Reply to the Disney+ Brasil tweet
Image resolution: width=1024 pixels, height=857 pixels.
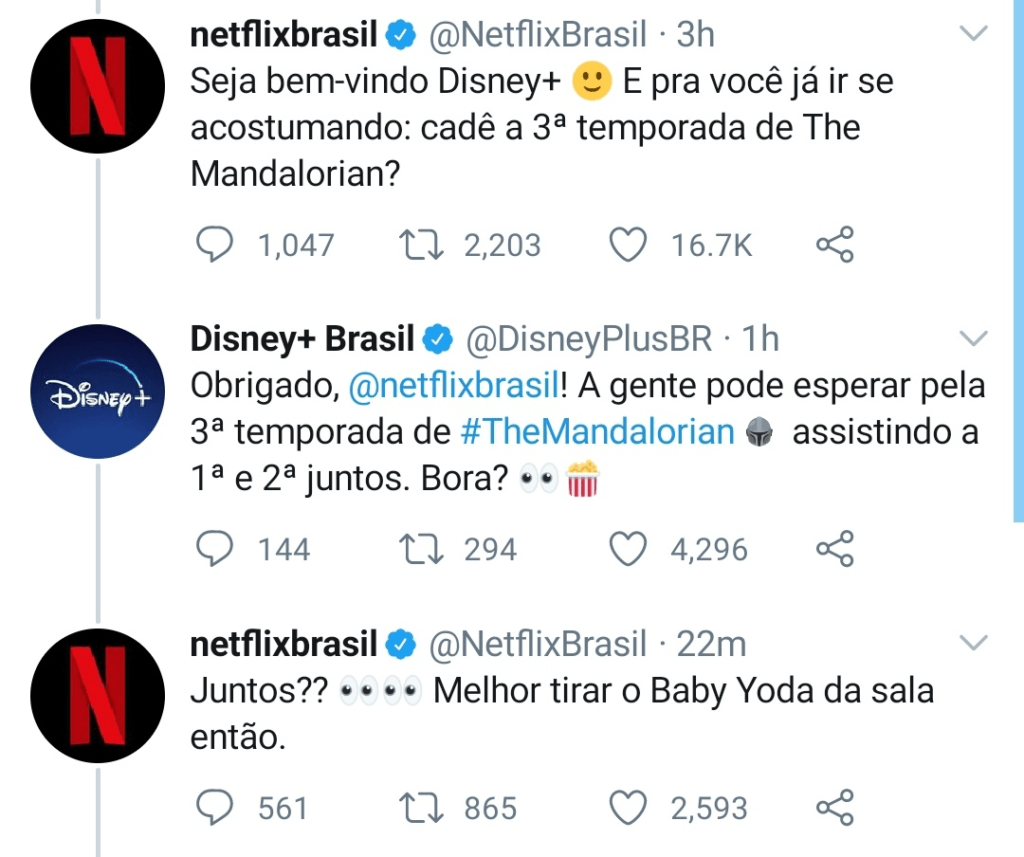[x=215, y=549]
